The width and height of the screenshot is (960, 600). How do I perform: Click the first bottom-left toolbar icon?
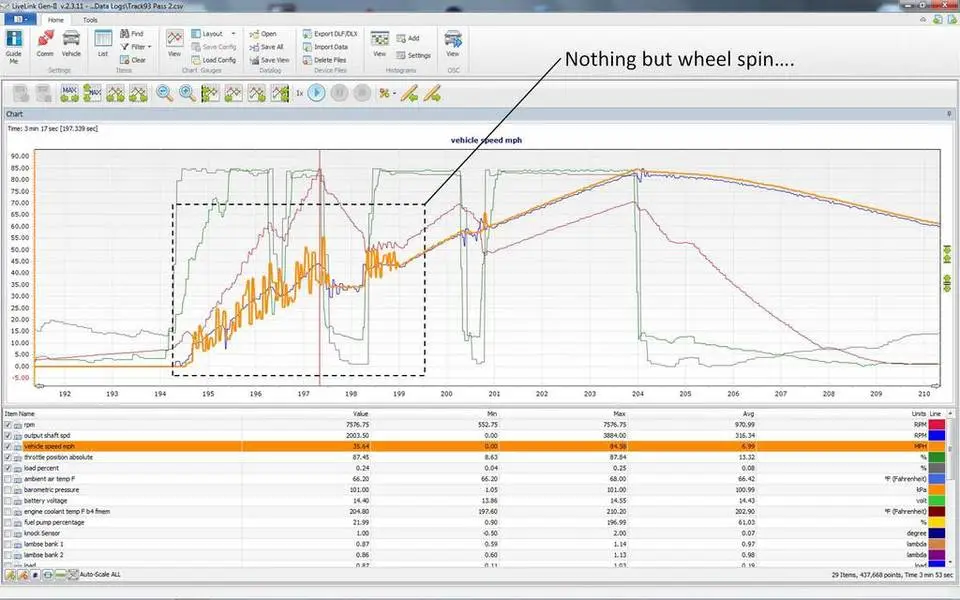[x=10, y=574]
